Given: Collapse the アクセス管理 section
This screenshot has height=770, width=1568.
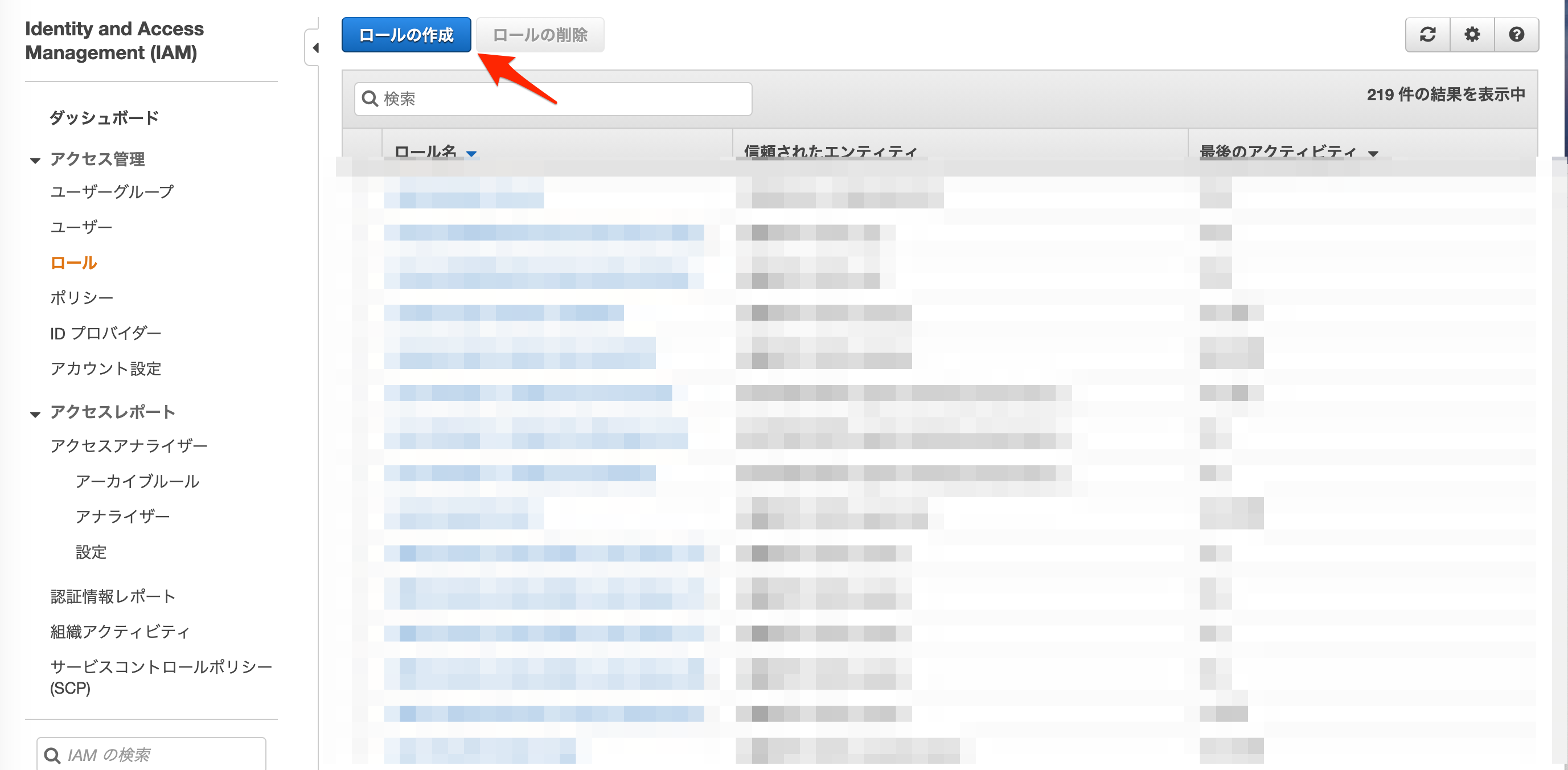Looking at the screenshot, I should [35, 160].
